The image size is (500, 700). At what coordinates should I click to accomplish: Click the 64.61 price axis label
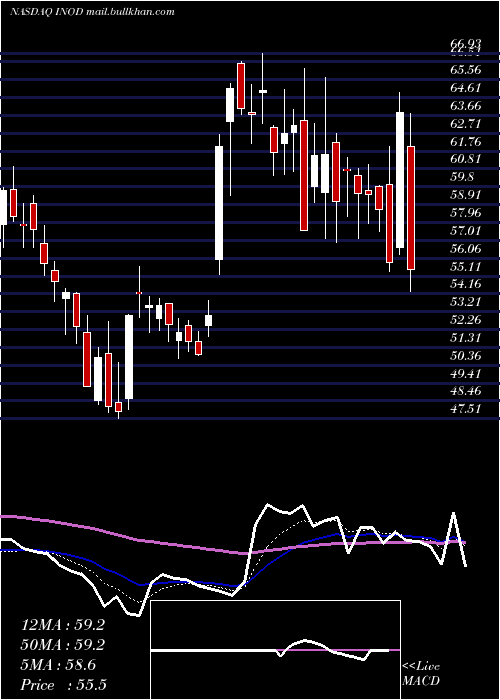tap(466, 88)
